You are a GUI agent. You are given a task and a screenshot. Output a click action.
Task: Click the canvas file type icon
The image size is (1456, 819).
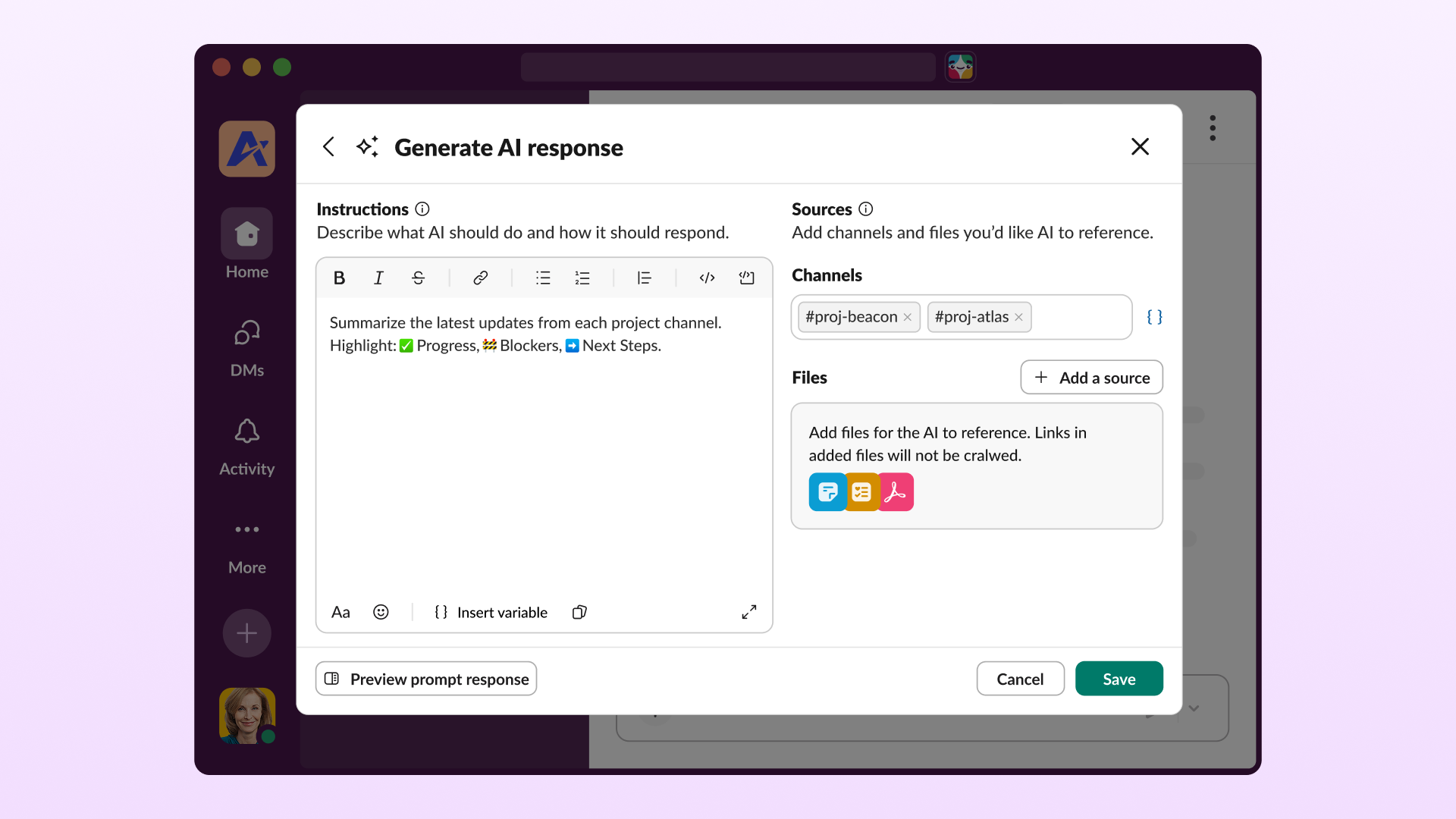827,492
